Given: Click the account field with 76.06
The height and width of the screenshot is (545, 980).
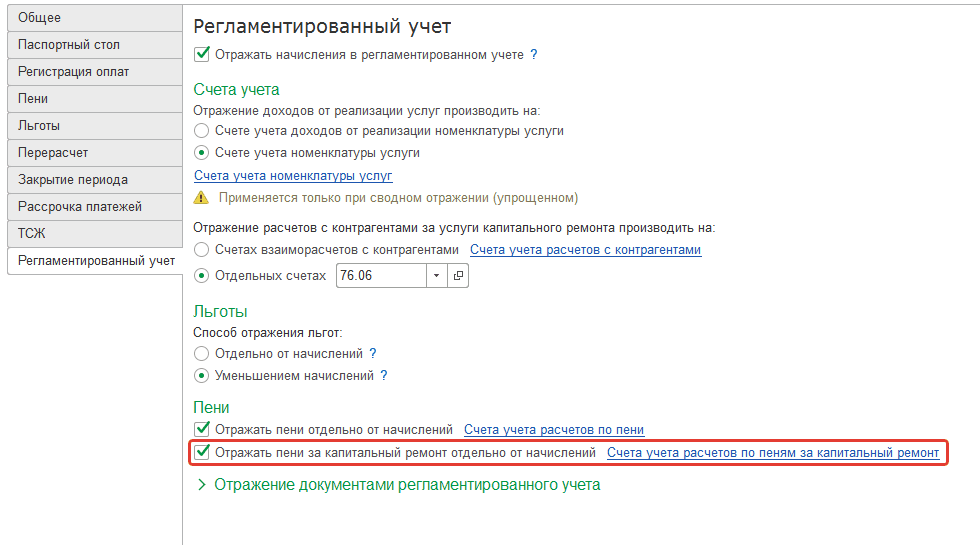Looking at the screenshot, I should pos(382,276).
